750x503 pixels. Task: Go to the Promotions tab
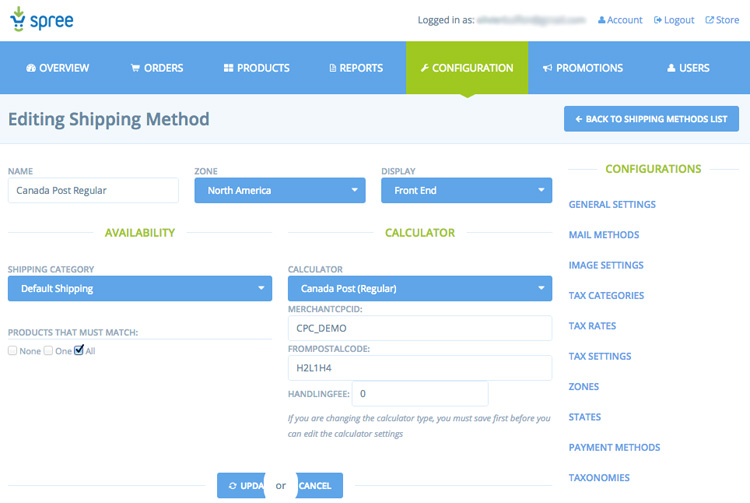[583, 68]
